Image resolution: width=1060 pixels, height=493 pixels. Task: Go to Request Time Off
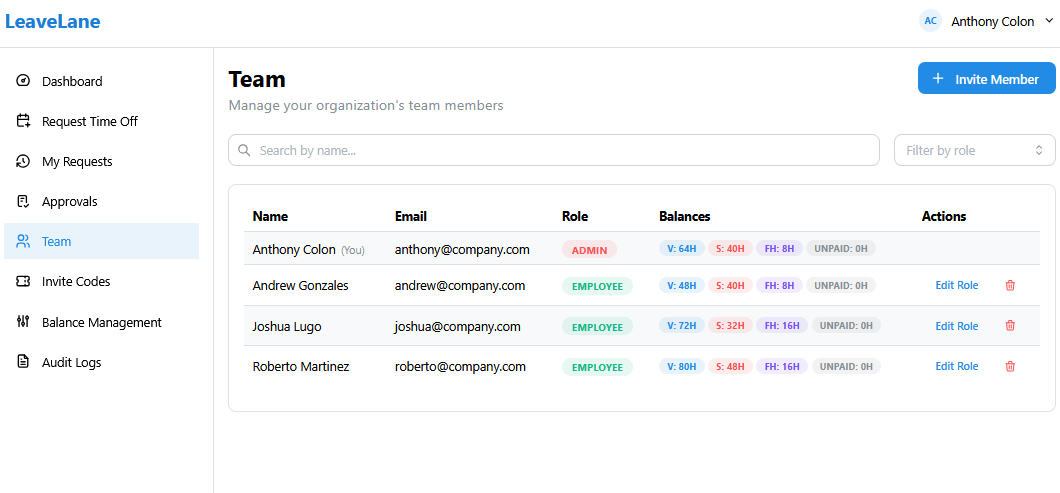pos(101,121)
